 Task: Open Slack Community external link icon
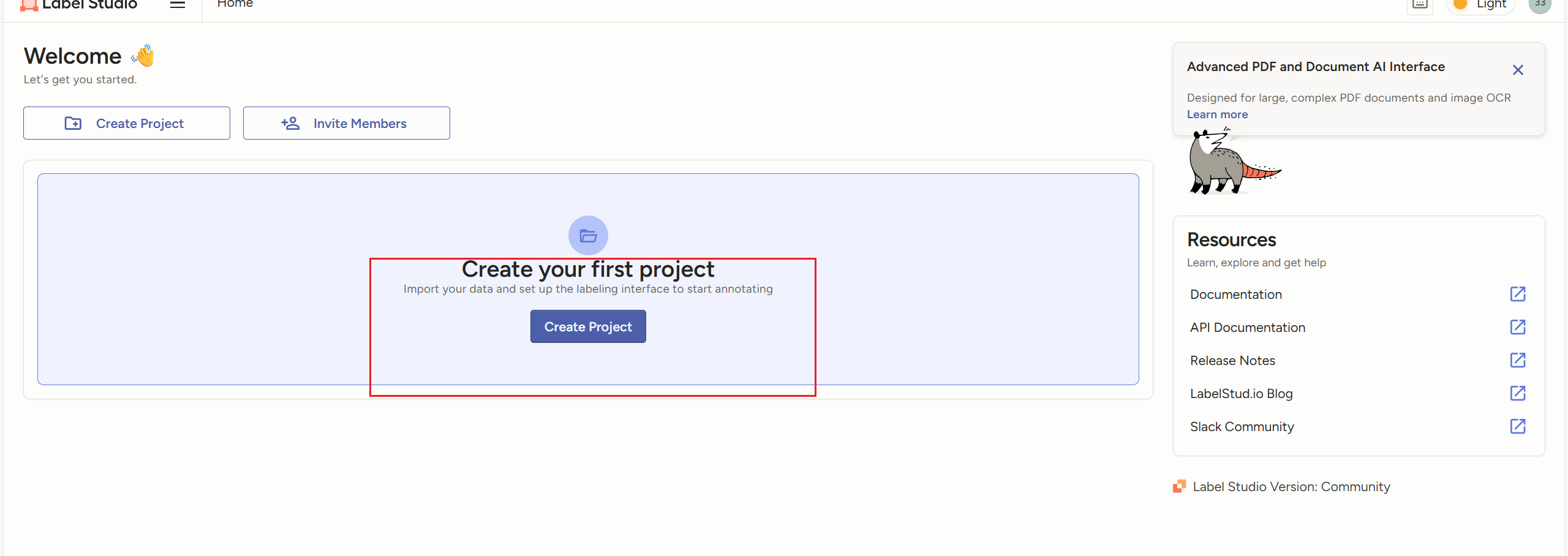tap(1518, 426)
